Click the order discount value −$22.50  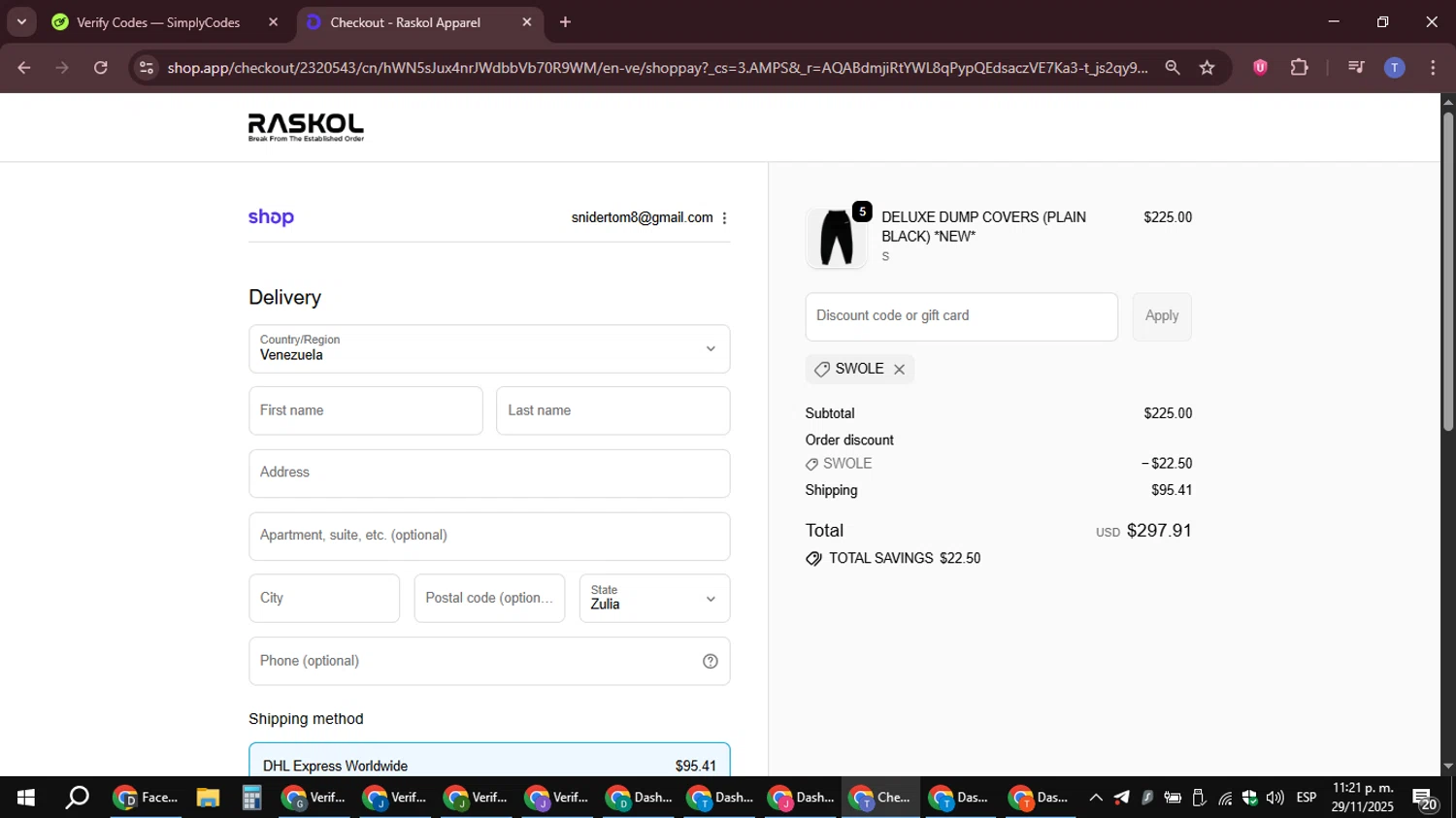pyautogui.click(x=1167, y=464)
